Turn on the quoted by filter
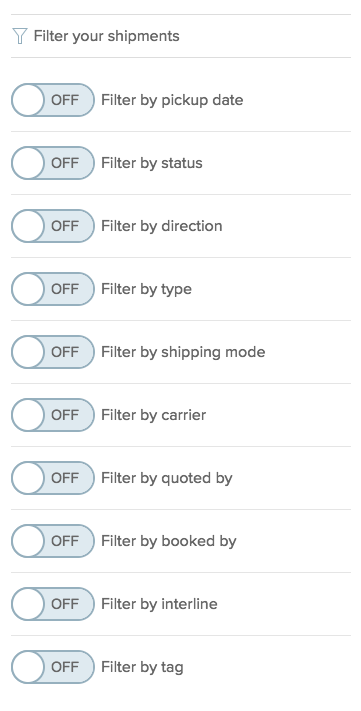 pyautogui.click(x=53, y=478)
